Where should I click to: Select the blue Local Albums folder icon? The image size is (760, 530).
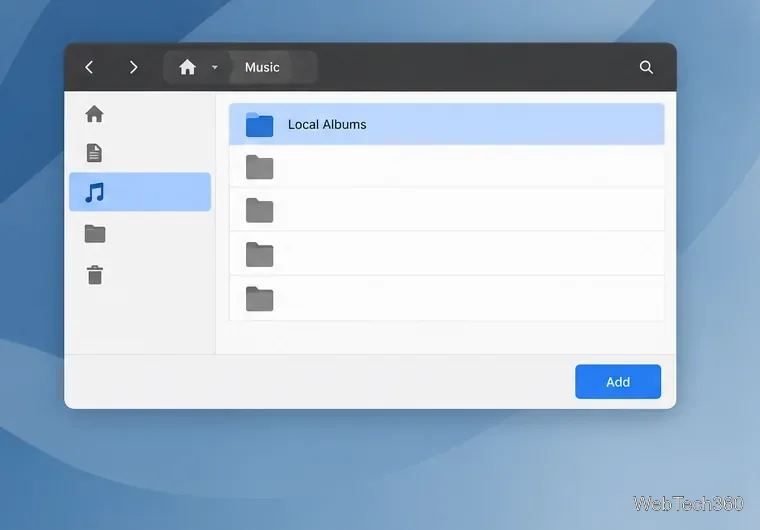pos(259,125)
